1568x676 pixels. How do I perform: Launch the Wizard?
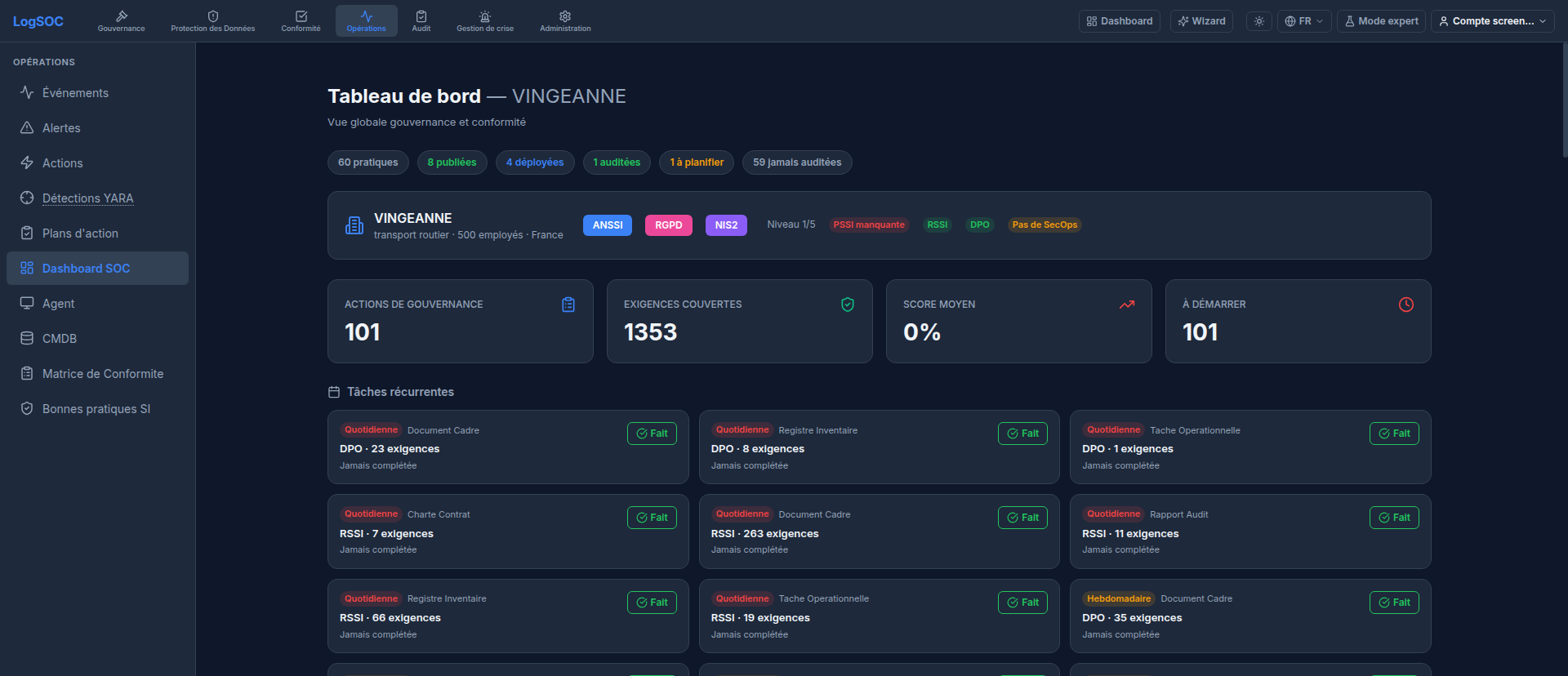tap(1201, 21)
